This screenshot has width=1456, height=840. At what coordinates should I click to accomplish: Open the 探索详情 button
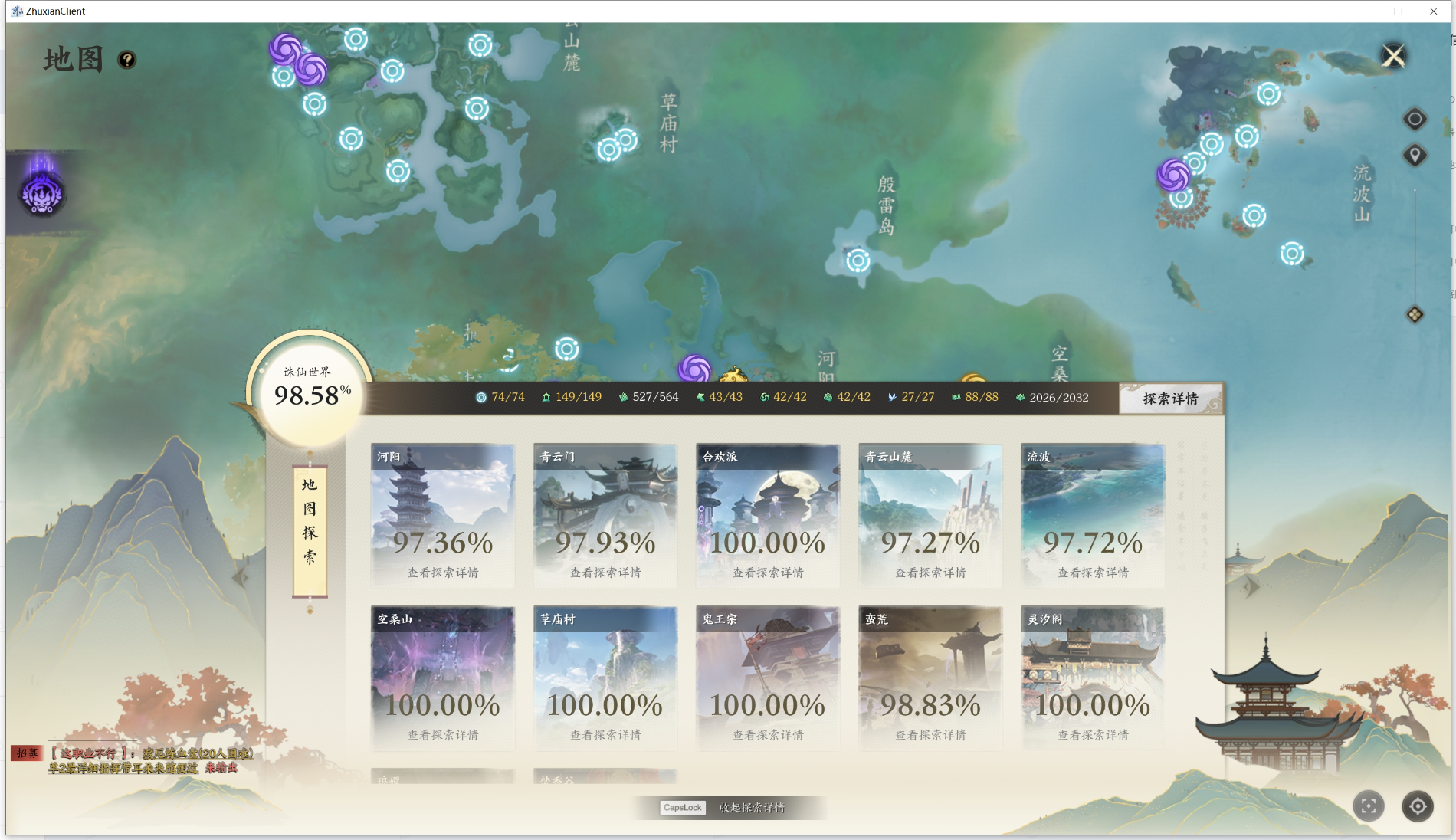click(x=1170, y=399)
